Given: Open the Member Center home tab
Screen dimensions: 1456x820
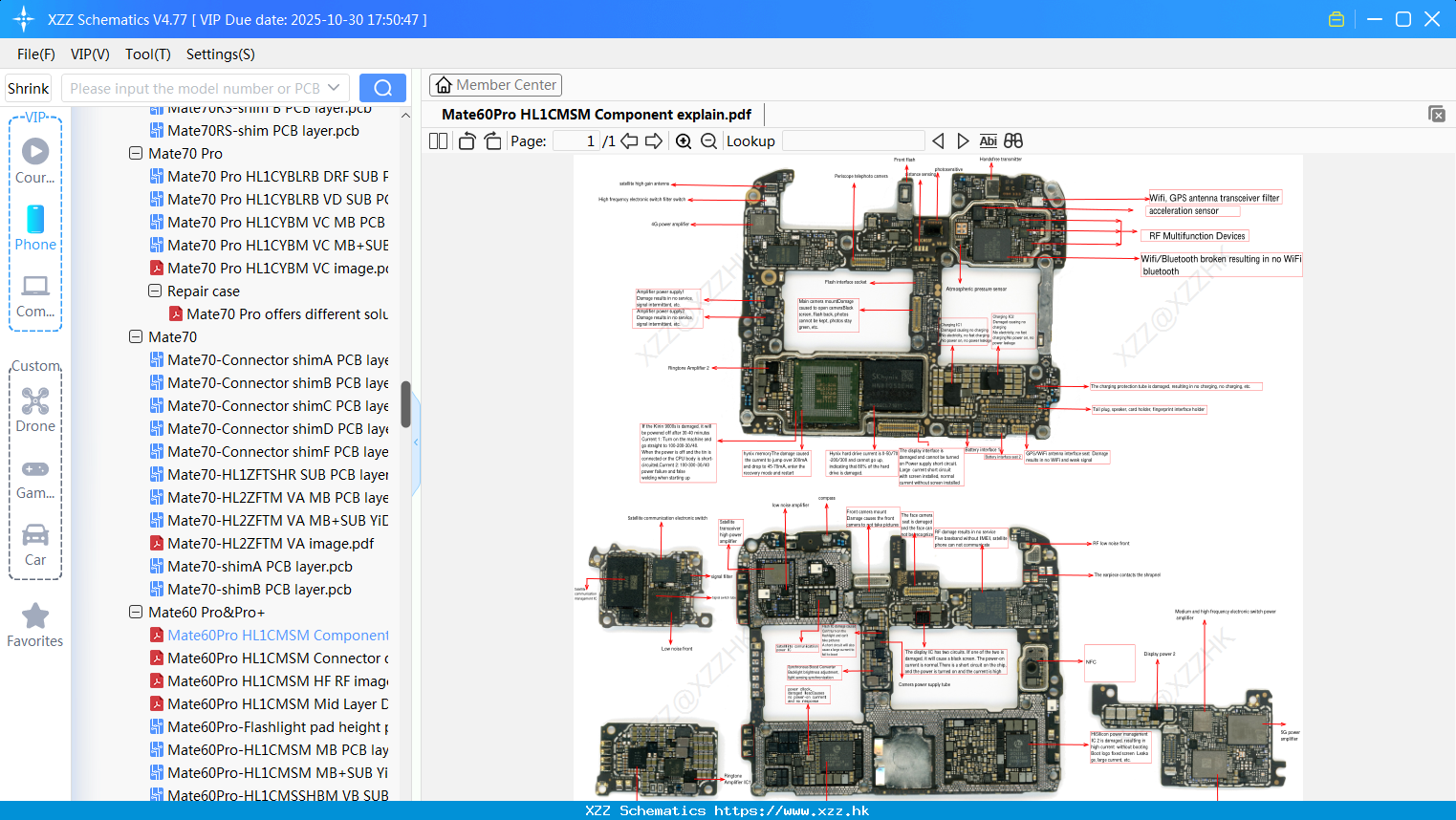Looking at the screenshot, I should point(495,85).
